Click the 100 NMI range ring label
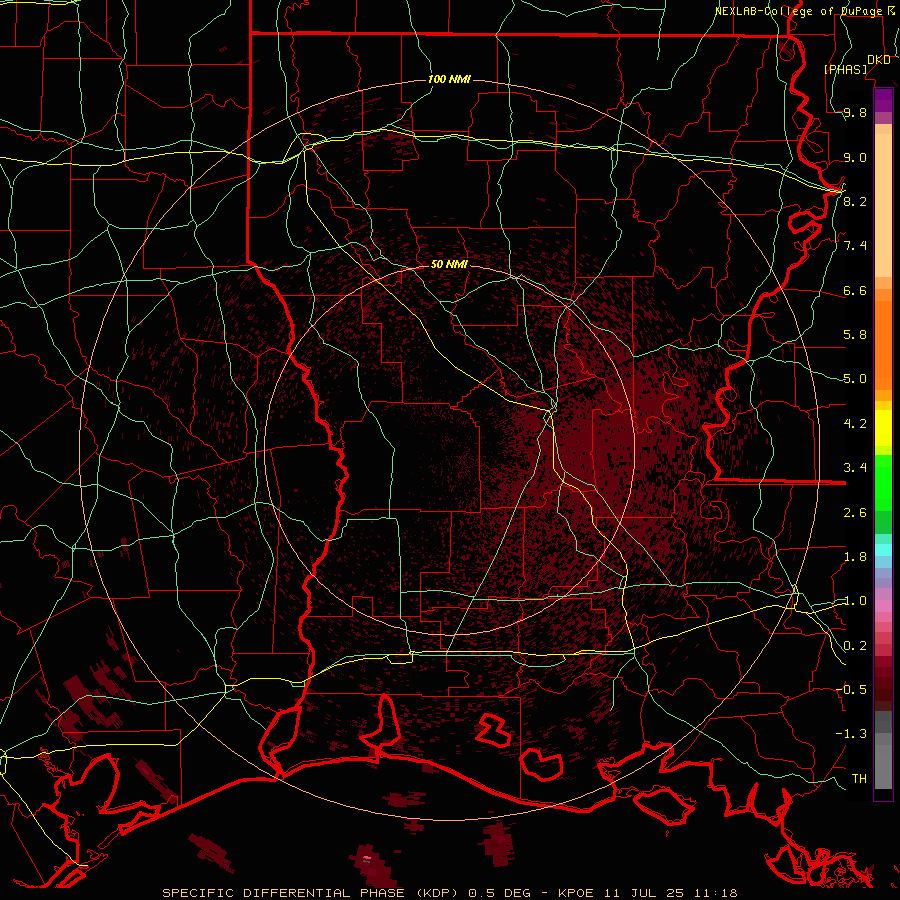 pos(449,79)
